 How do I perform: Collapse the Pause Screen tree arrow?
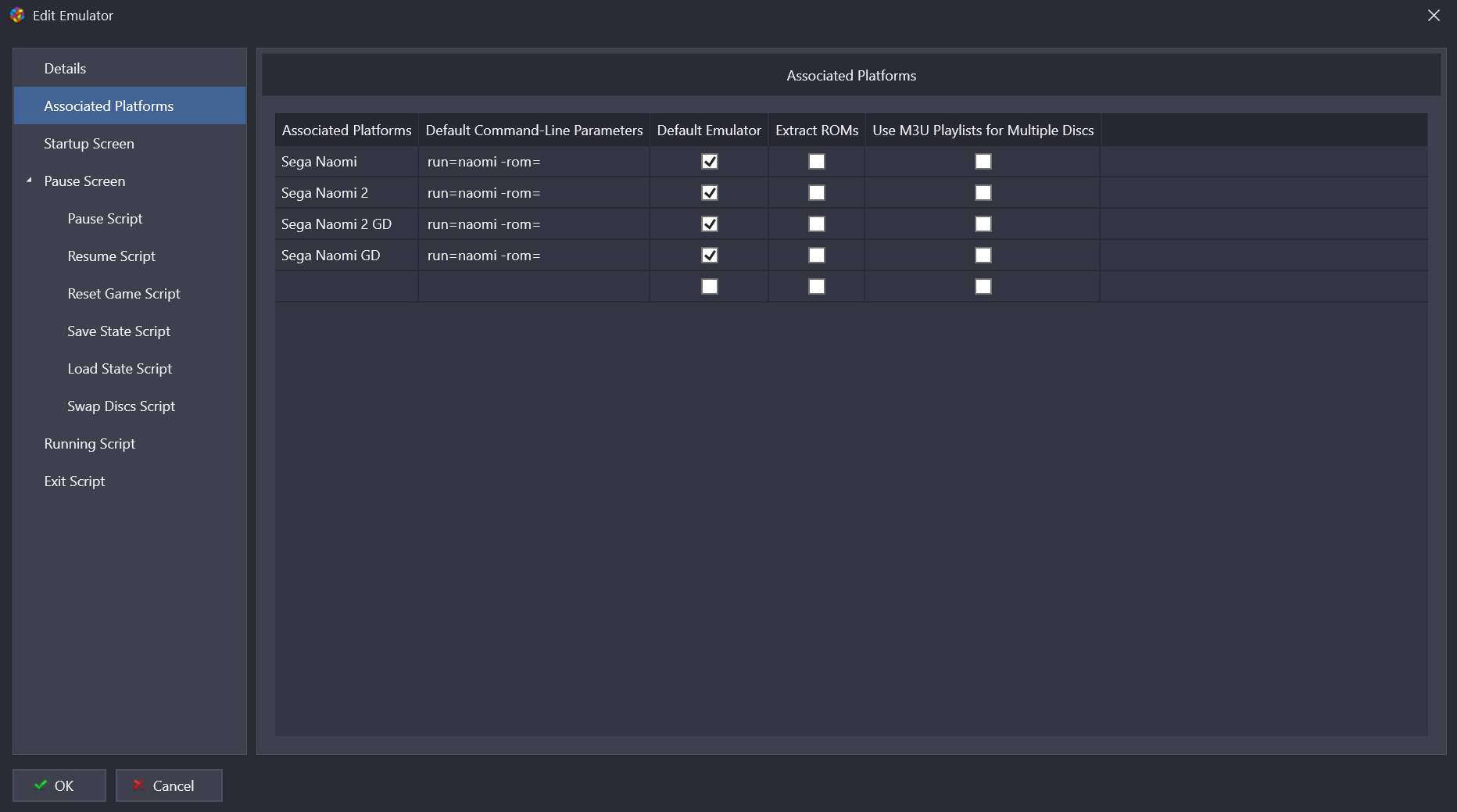[29, 181]
